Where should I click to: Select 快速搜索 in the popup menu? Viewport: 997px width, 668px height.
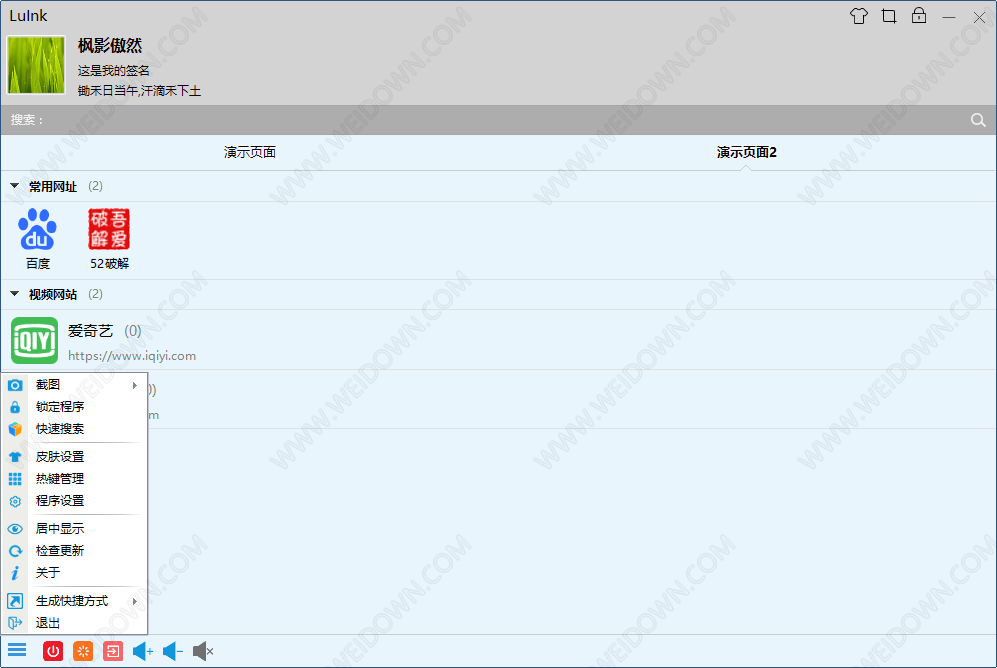tap(74, 429)
